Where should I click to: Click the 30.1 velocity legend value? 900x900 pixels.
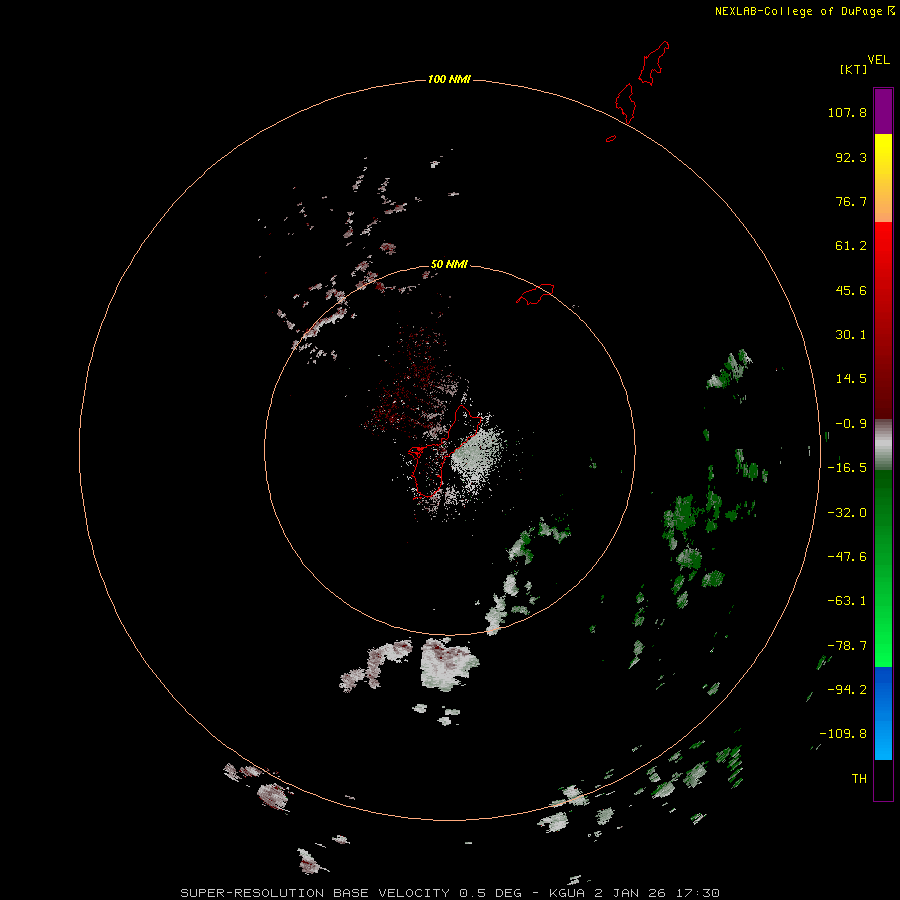click(851, 335)
